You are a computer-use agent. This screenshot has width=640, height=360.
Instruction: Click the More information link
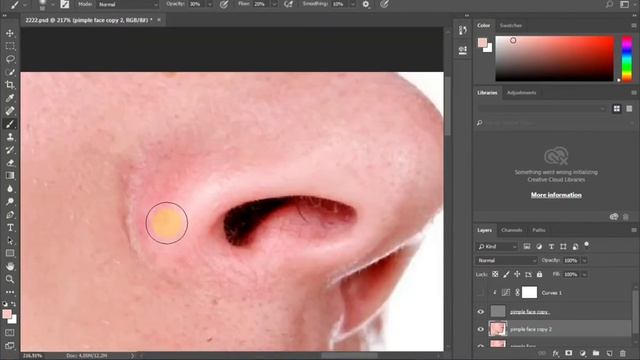click(556, 195)
